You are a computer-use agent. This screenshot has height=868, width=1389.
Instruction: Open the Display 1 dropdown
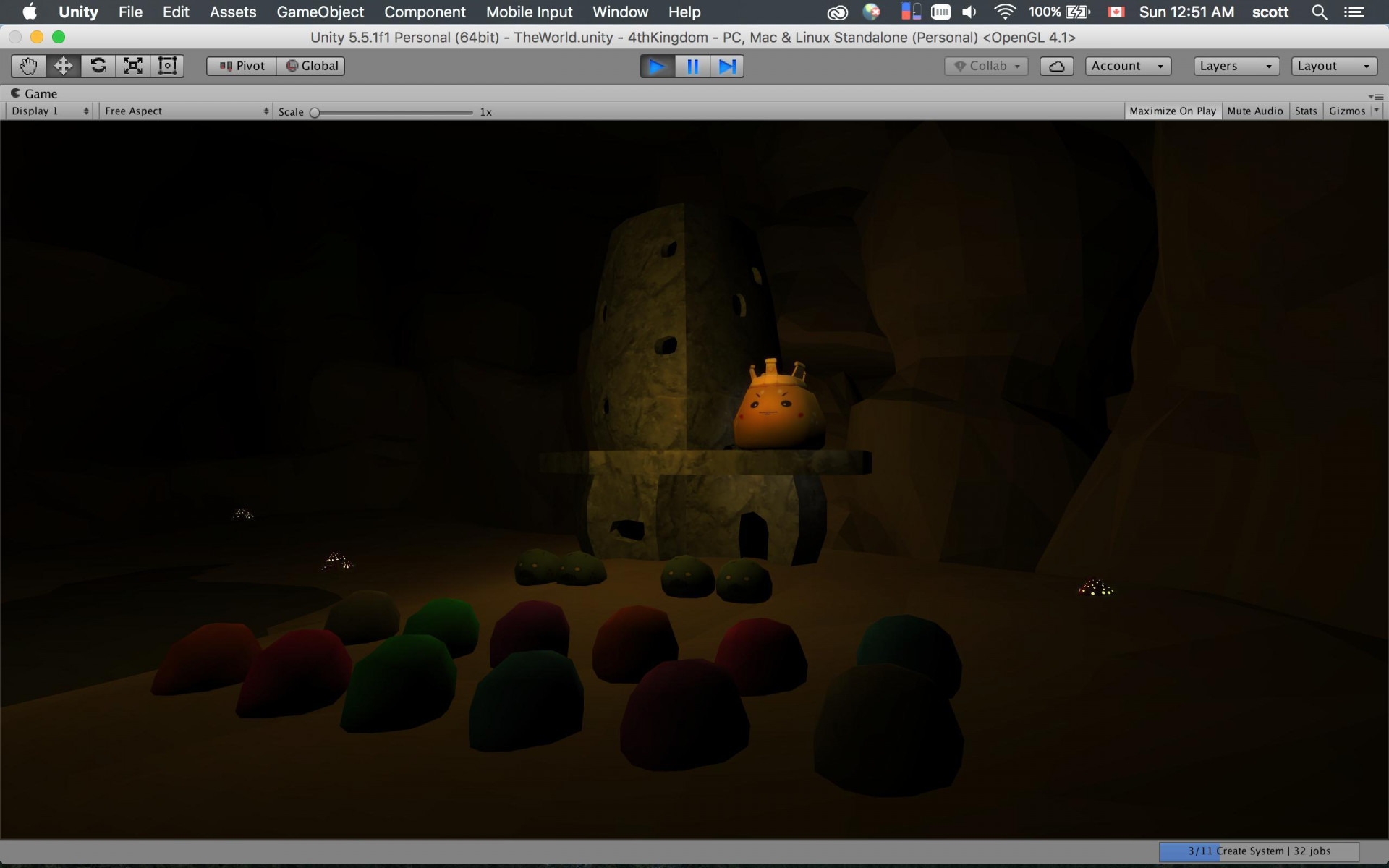pyautogui.click(x=49, y=111)
